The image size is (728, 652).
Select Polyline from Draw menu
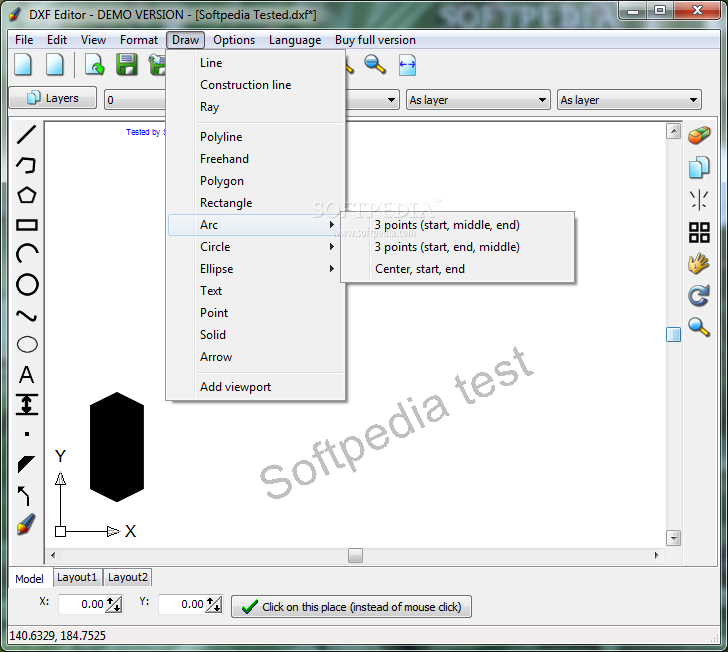click(x=256, y=137)
